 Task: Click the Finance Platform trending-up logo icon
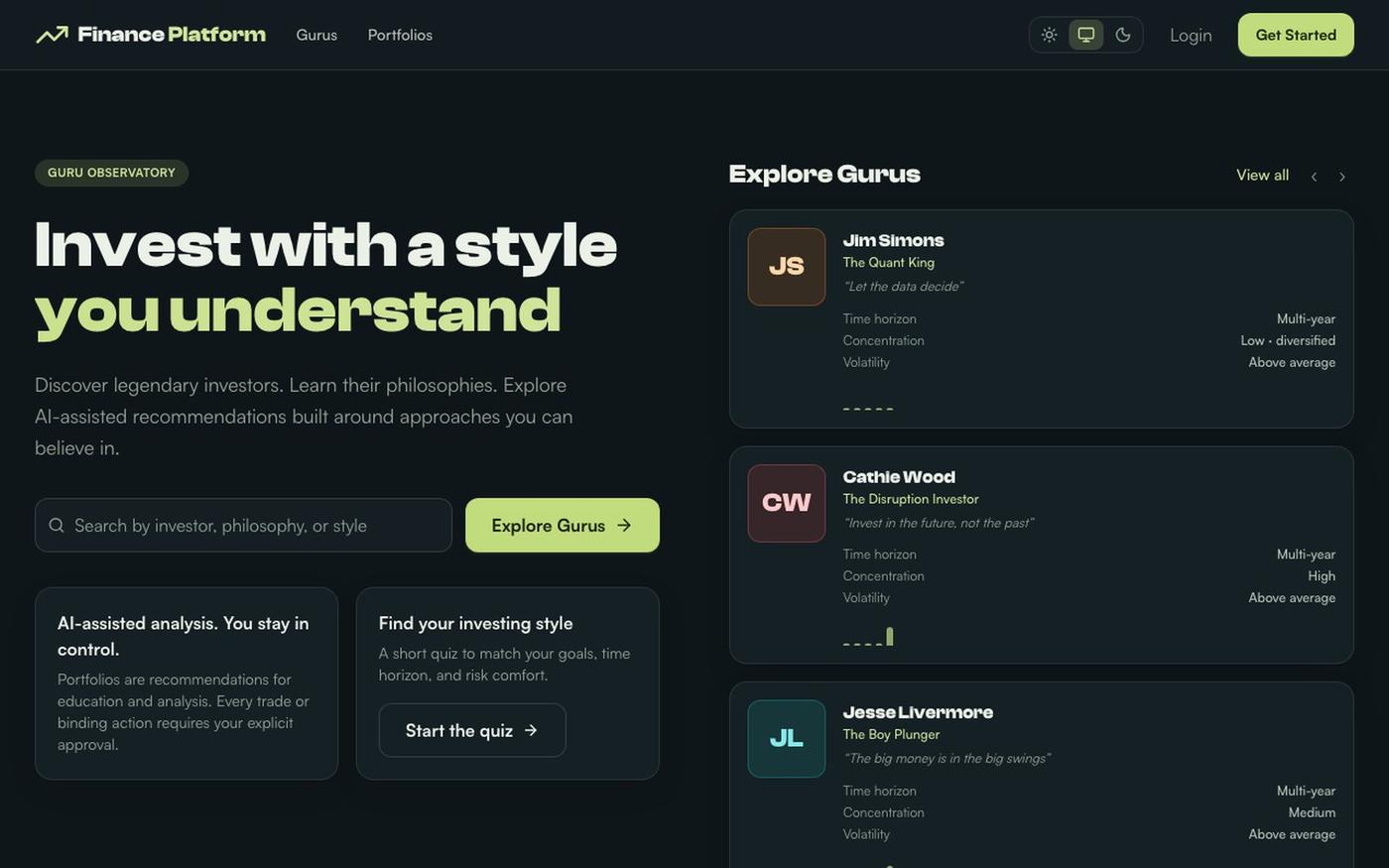coord(52,35)
